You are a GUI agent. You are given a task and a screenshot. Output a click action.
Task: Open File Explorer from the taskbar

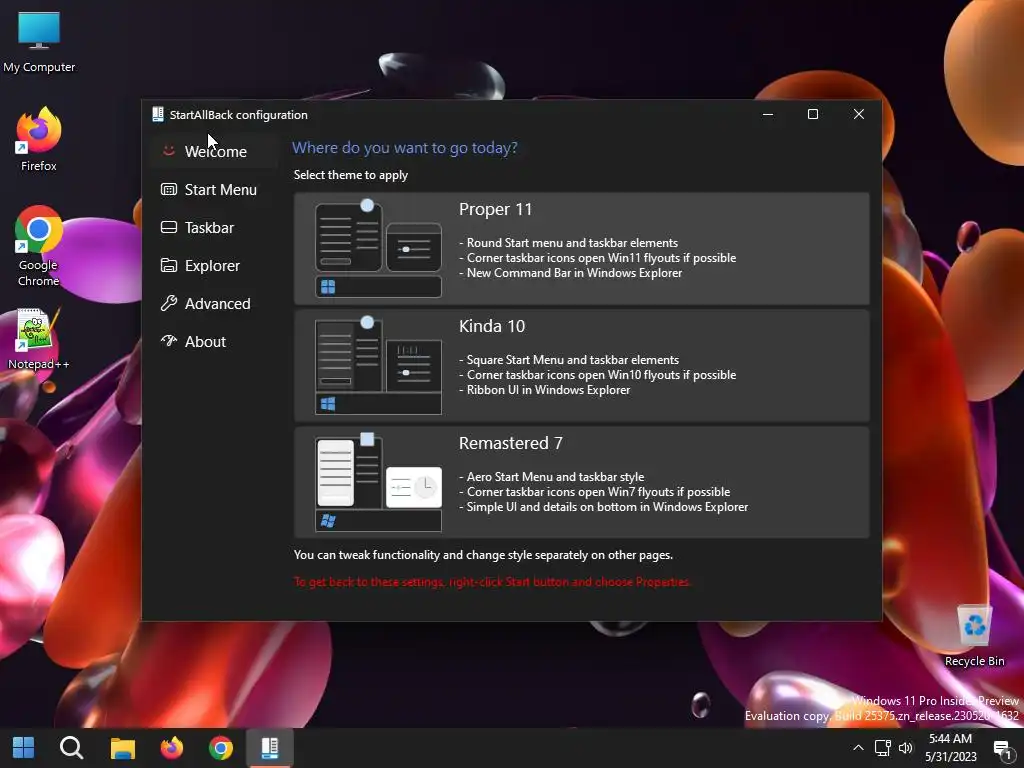(x=122, y=747)
